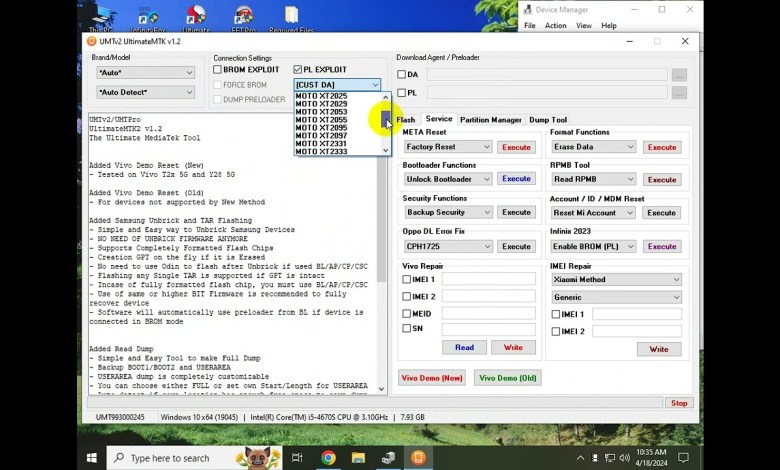The image size is (780, 470).
Task: Open the Unlock Bootloader dropdown
Action: (x=448, y=179)
